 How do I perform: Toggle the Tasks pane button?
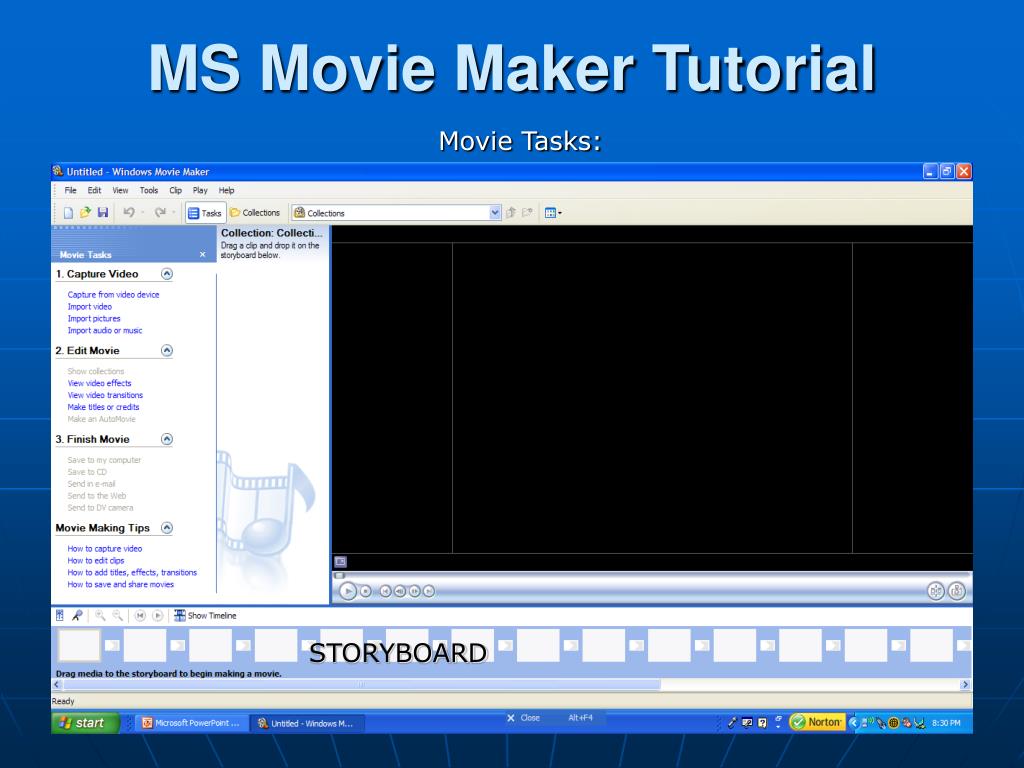click(x=205, y=213)
